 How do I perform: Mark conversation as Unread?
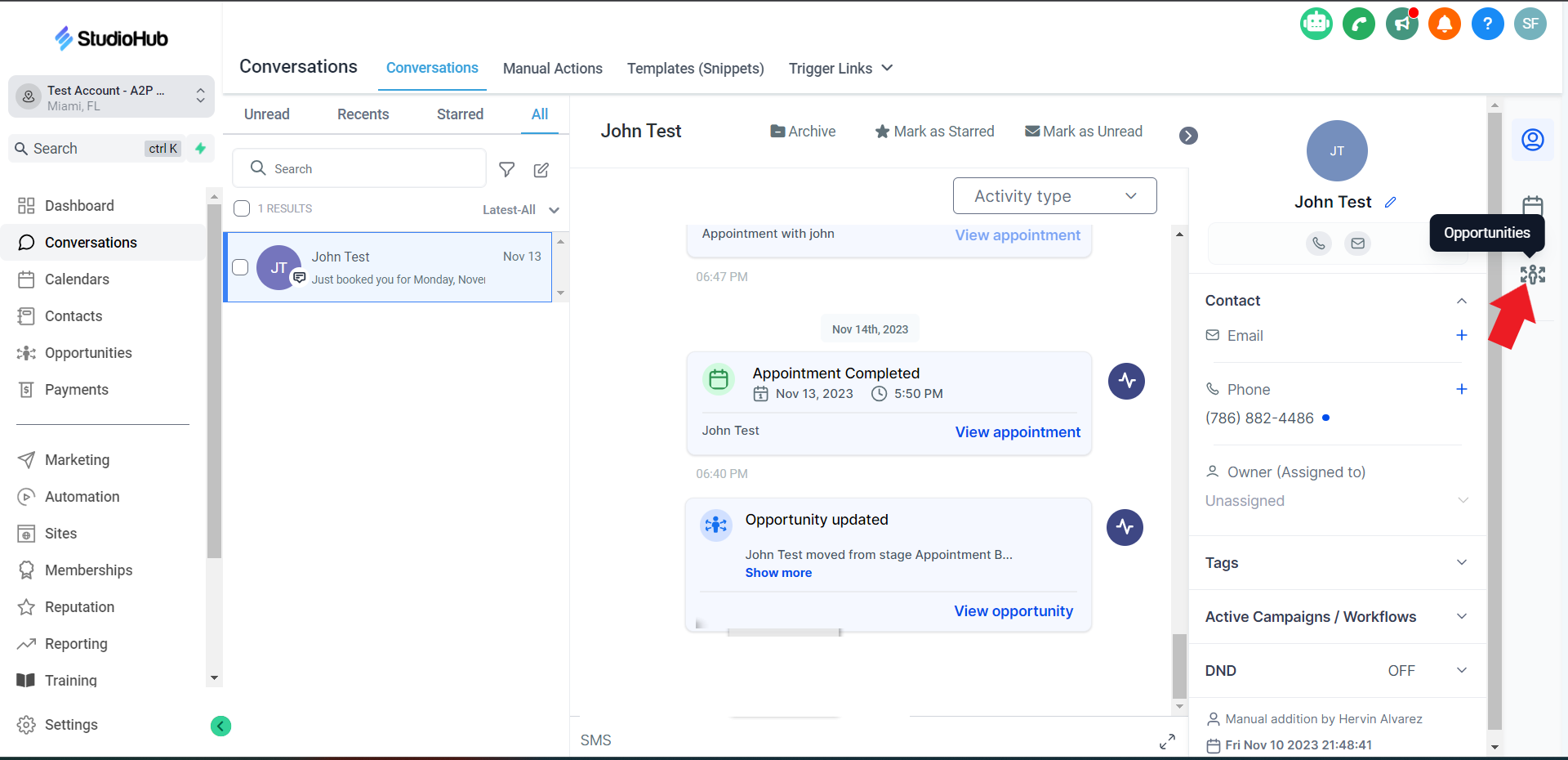1084,132
